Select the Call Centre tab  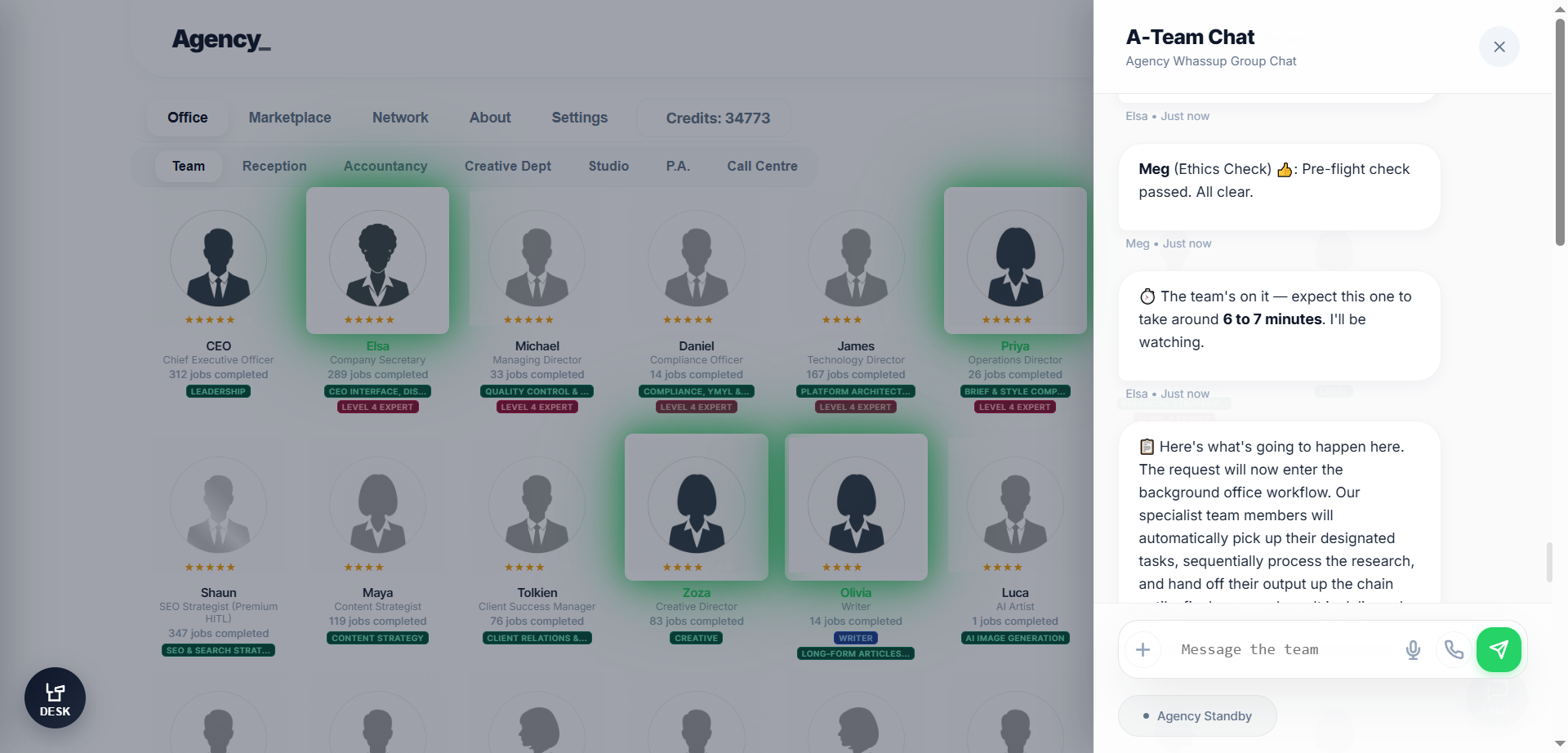pos(762,166)
